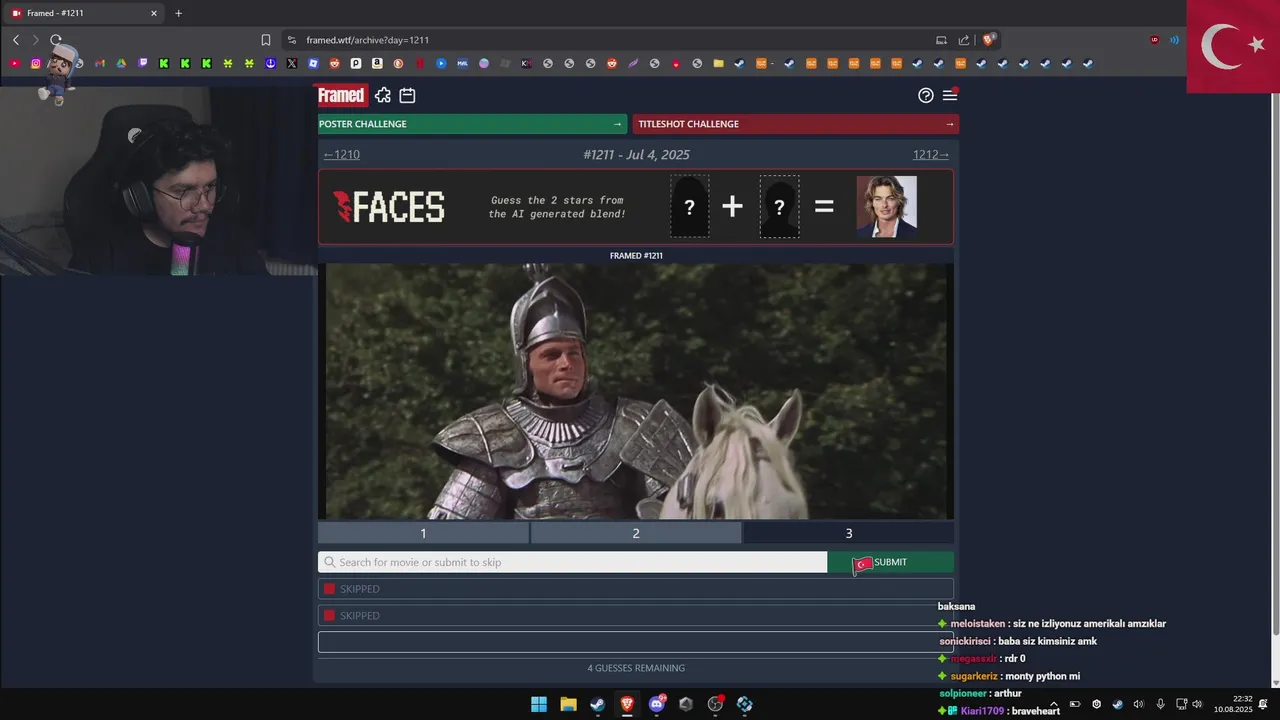Open the YouTube bookmark
This screenshot has width=1280, height=720.
tap(15, 63)
